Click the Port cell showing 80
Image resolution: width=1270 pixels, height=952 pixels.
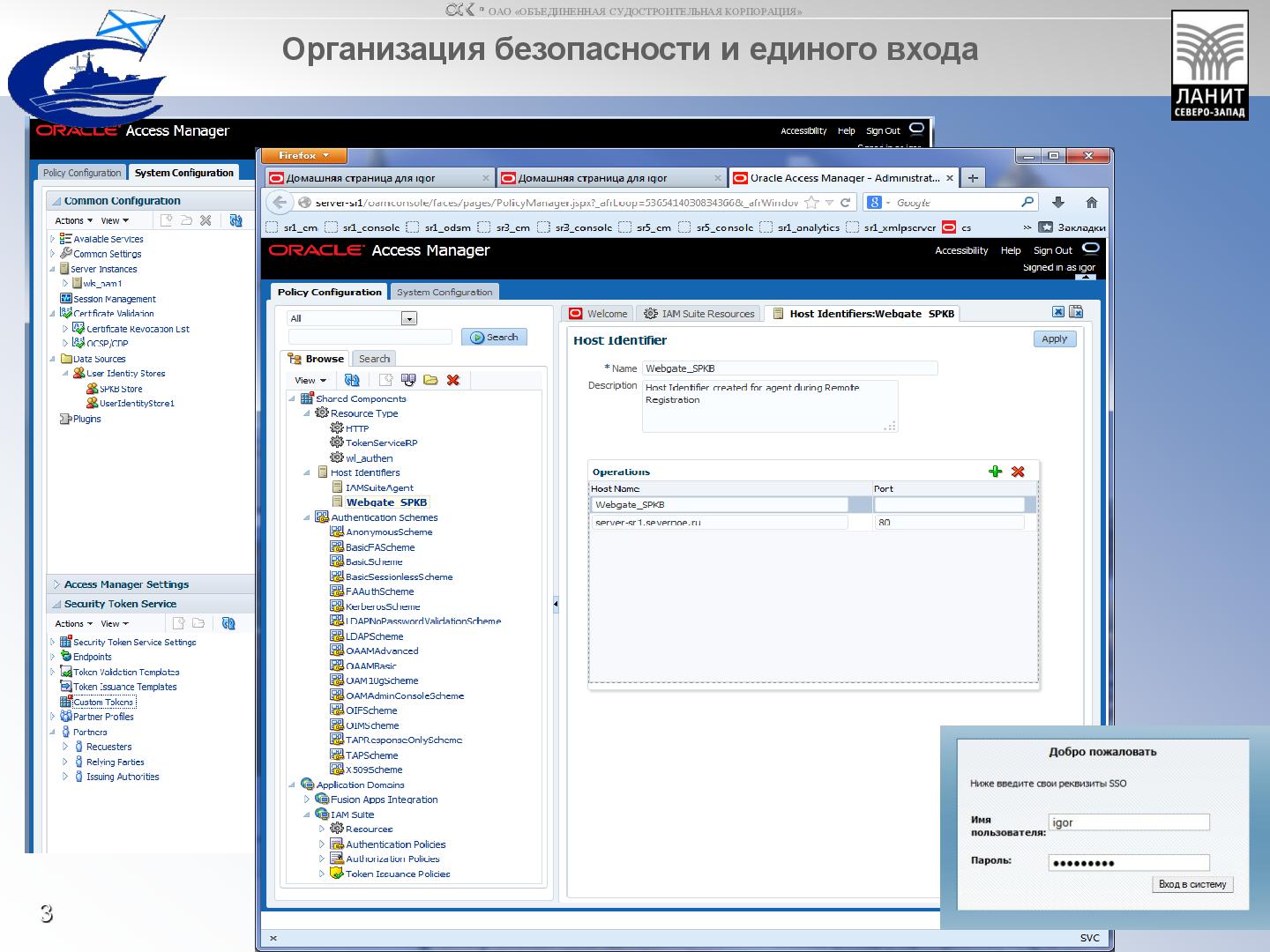949,523
